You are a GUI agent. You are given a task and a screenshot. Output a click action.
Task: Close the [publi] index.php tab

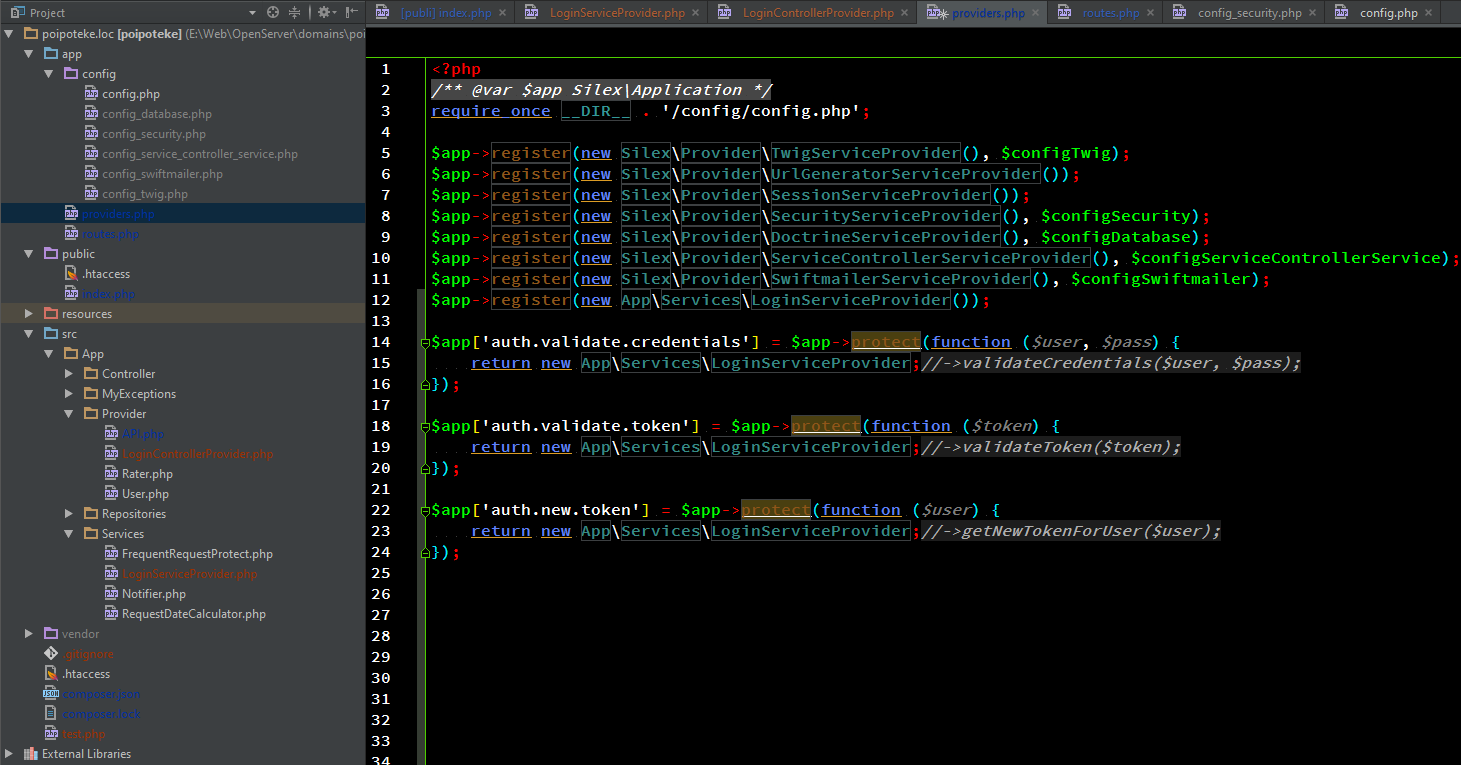pyautogui.click(x=502, y=13)
